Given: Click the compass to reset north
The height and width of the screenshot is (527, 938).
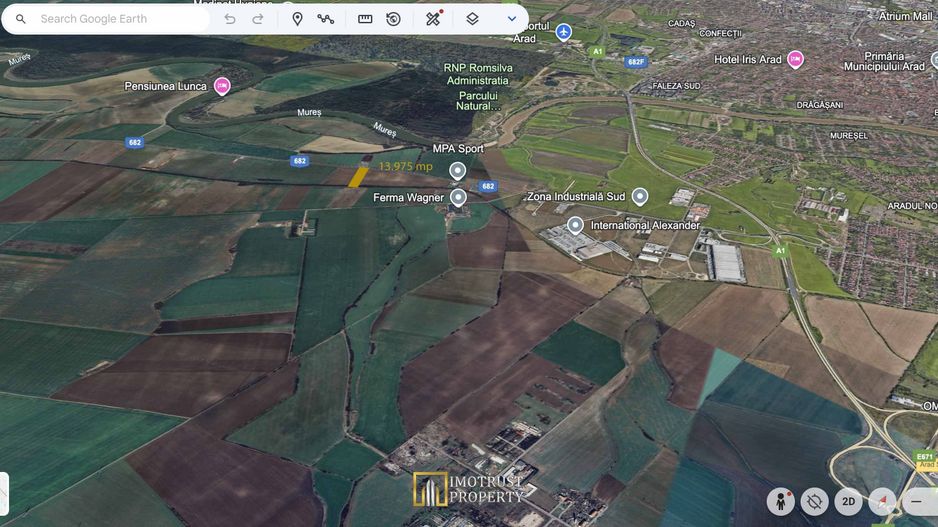Looking at the screenshot, I should (882, 501).
